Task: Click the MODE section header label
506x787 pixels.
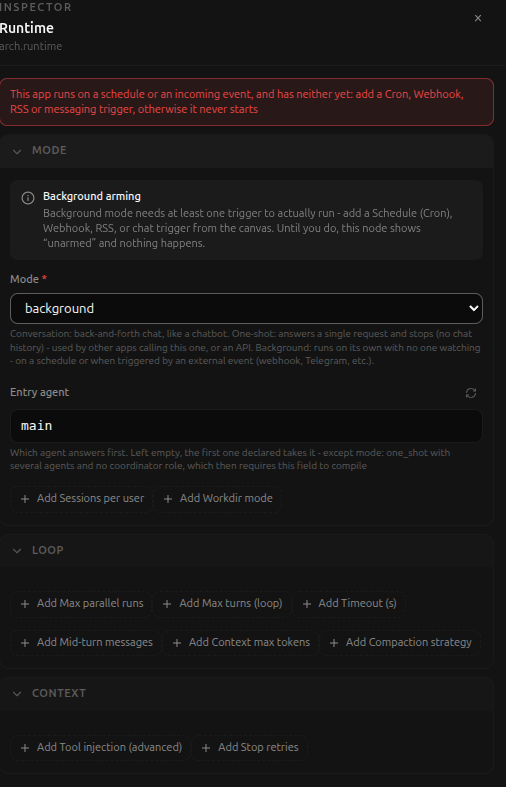Action: pos(49,151)
